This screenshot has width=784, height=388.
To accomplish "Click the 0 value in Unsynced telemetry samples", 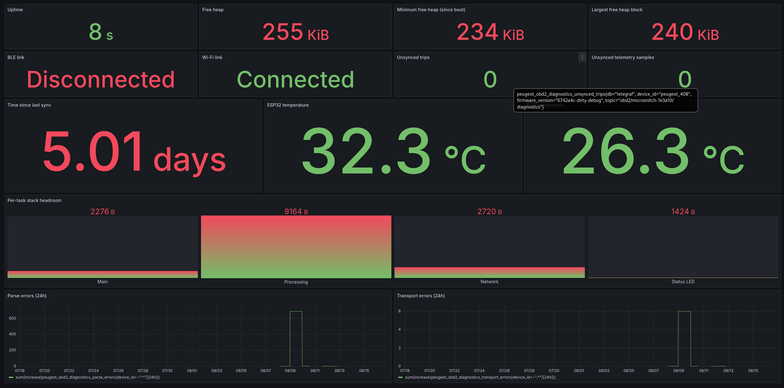I will coord(684,80).
